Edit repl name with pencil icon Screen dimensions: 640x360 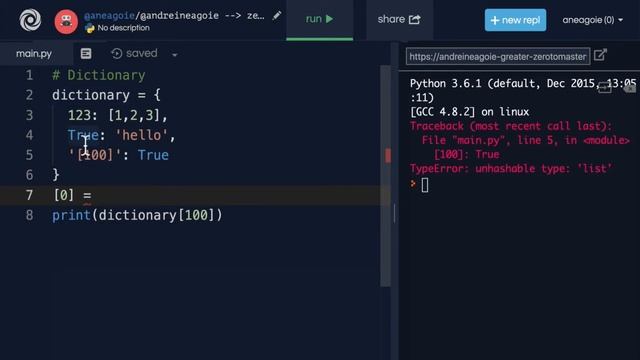277,16
